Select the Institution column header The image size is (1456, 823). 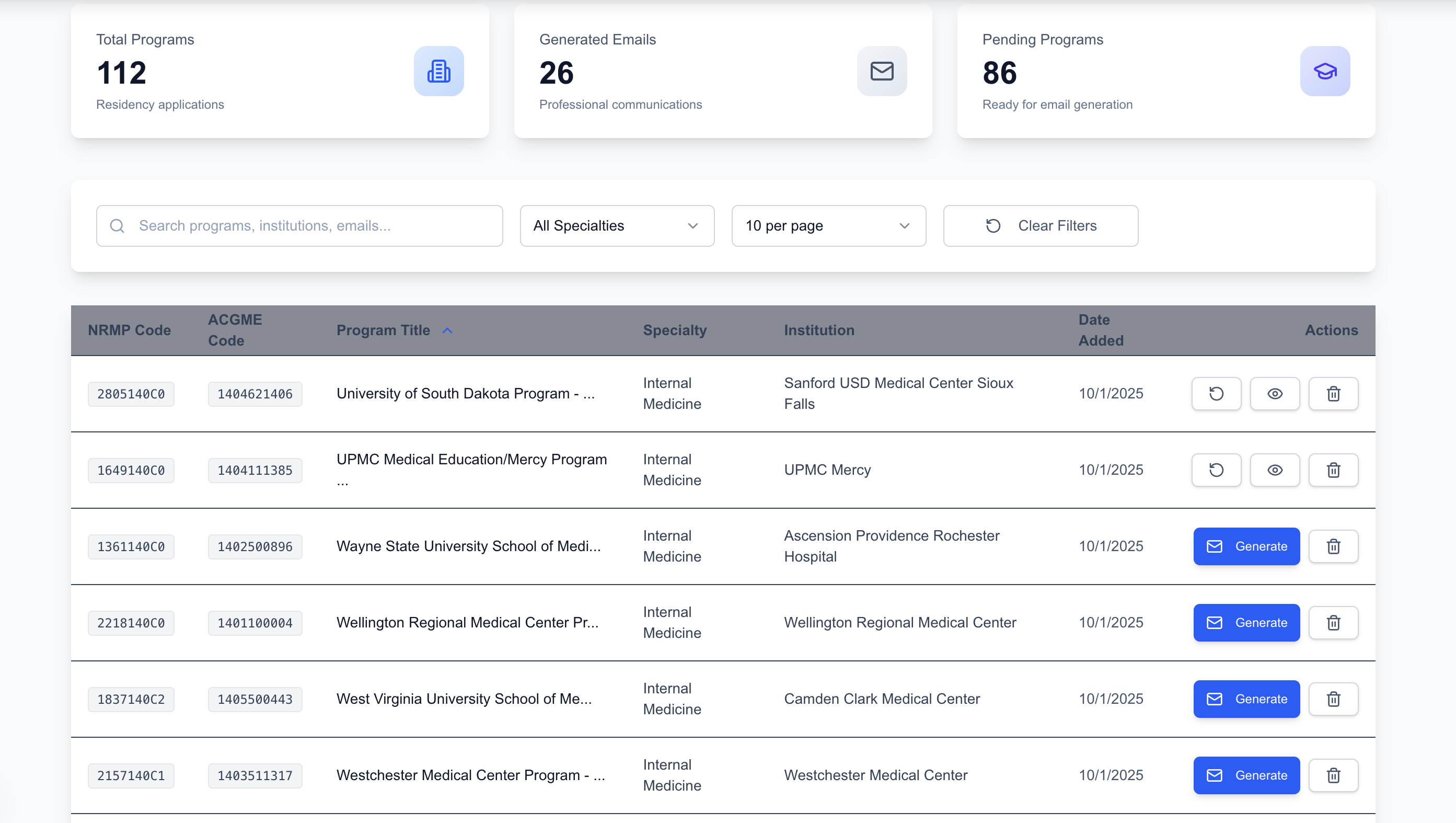(x=819, y=330)
